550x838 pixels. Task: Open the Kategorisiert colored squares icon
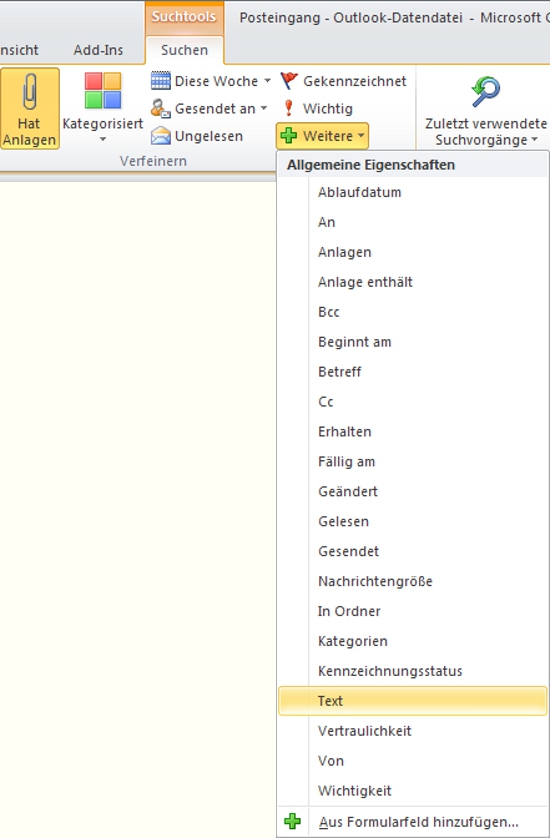[103, 90]
